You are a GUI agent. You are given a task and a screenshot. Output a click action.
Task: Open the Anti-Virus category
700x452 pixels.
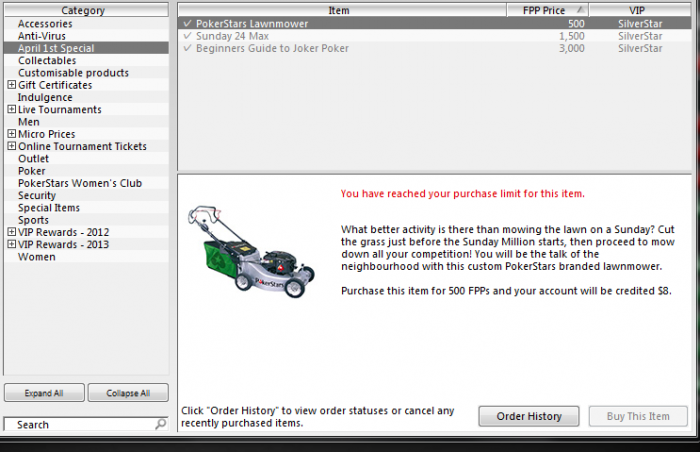coord(42,36)
